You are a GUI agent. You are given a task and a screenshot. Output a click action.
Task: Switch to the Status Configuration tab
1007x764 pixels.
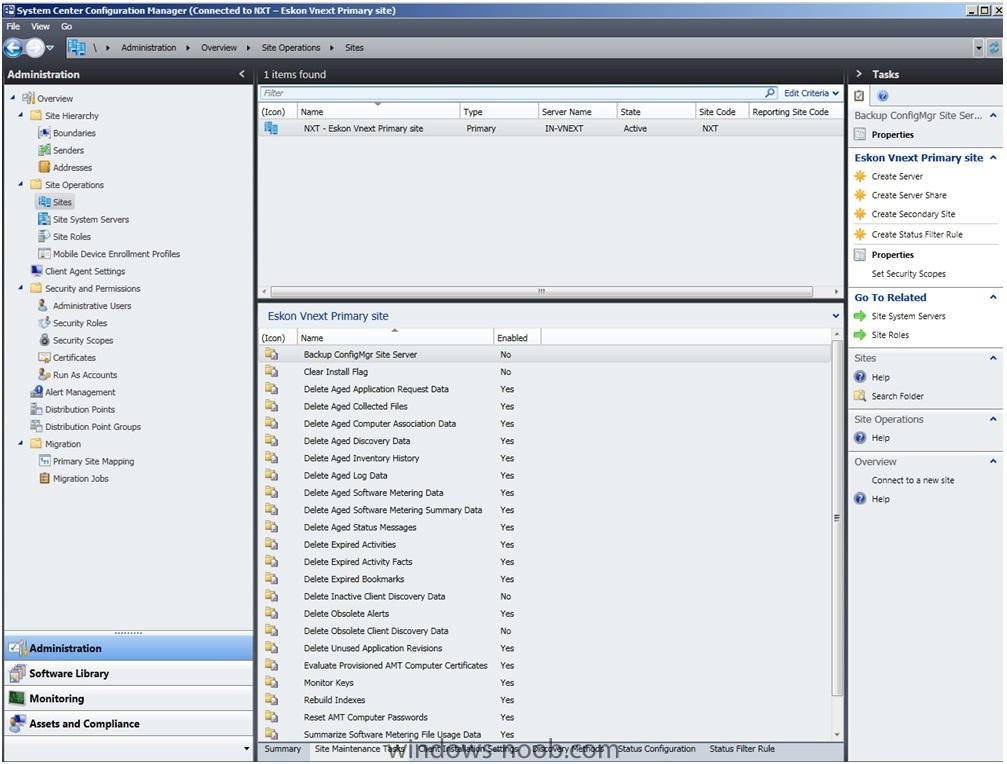(656, 749)
